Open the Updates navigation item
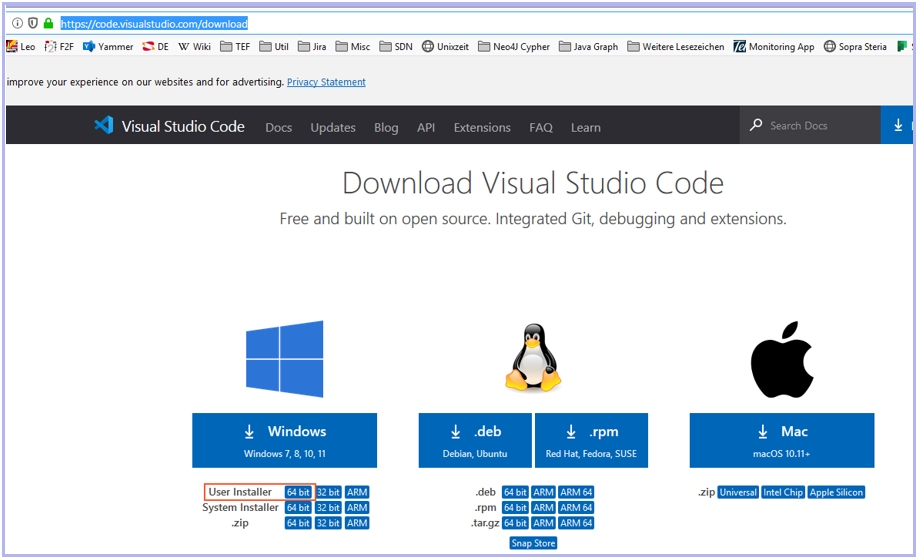This screenshot has width=919, height=558. pos(333,127)
